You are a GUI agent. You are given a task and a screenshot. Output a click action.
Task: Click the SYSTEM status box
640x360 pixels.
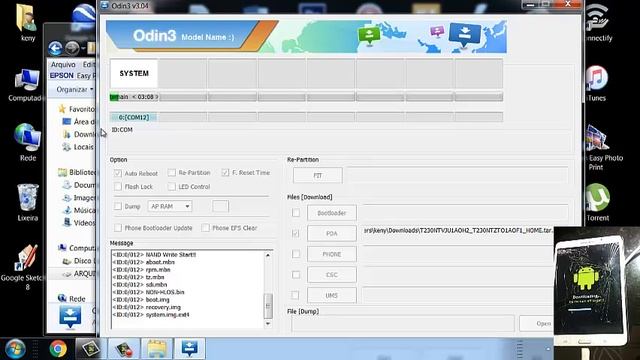(134, 73)
